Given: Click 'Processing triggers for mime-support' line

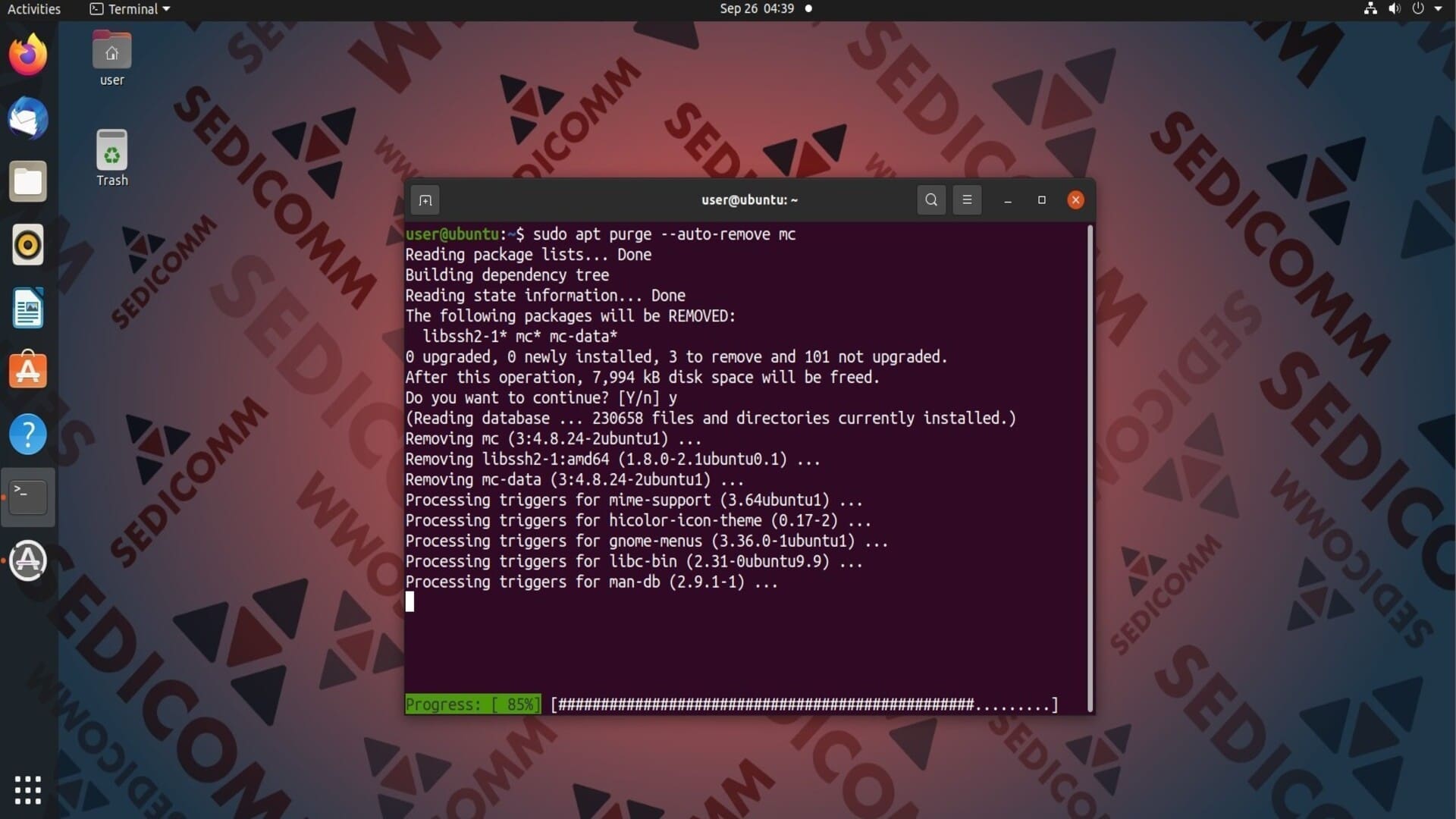Looking at the screenshot, I should pos(634,500).
